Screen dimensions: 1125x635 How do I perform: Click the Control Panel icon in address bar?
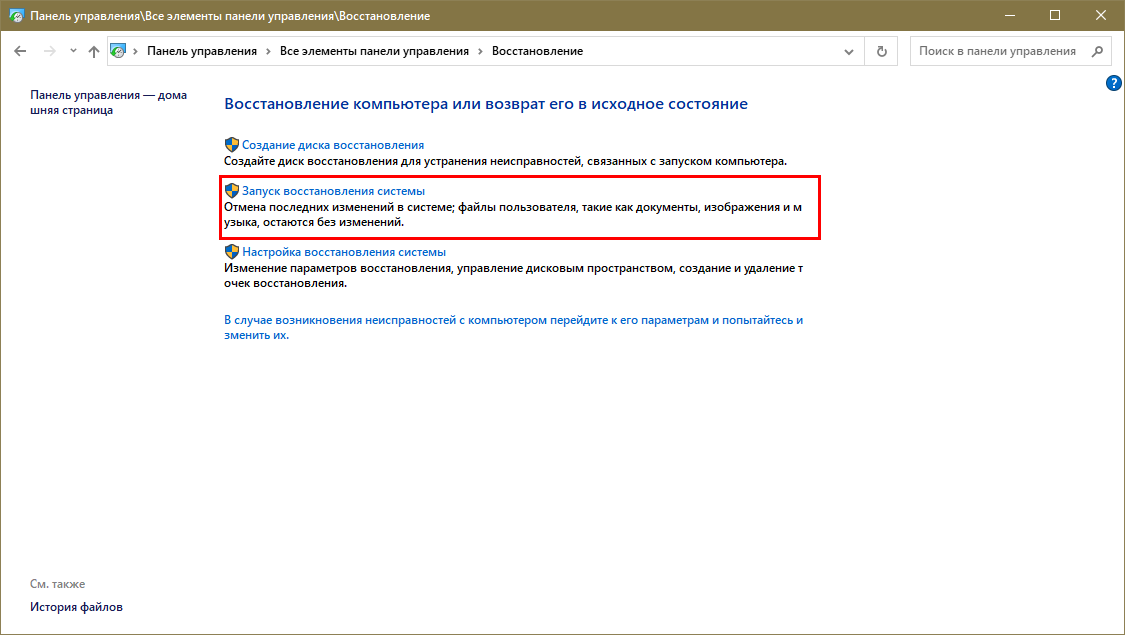tap(119, 51)
